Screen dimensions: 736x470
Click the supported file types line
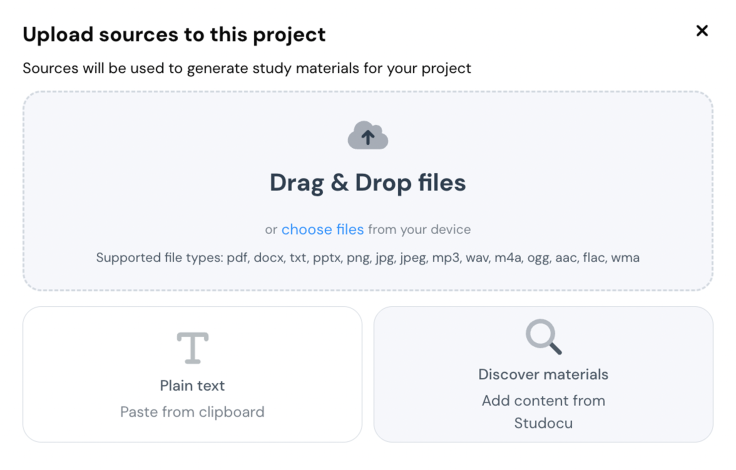coord(367,258)
